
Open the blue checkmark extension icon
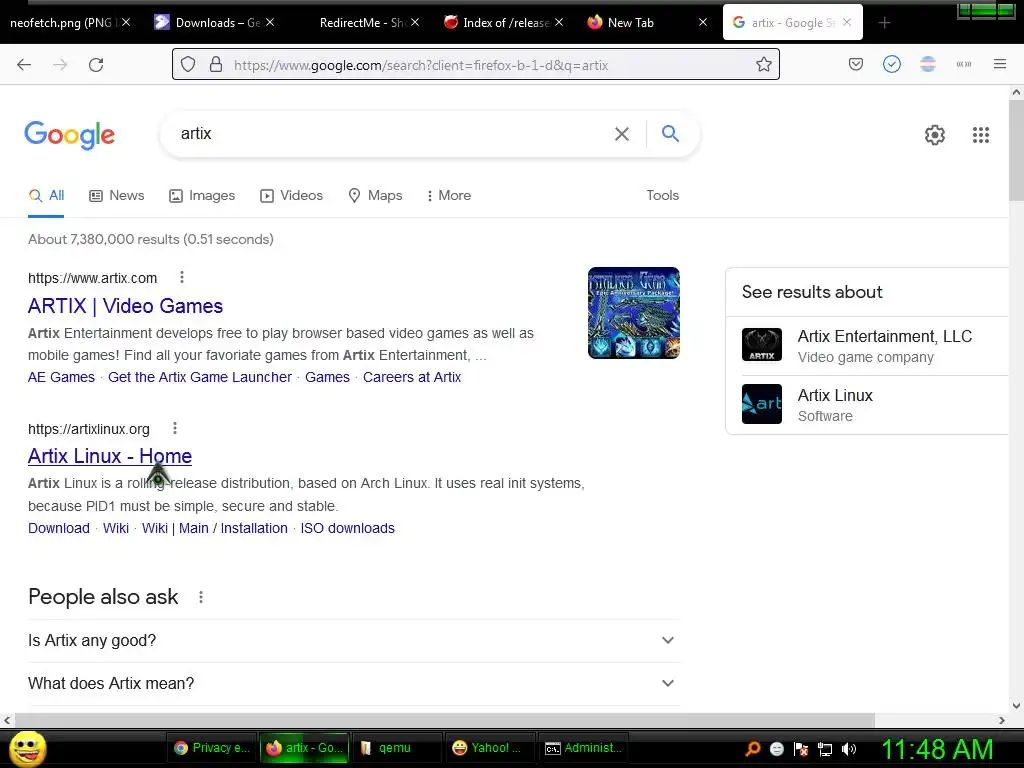[x=891, y=64]
